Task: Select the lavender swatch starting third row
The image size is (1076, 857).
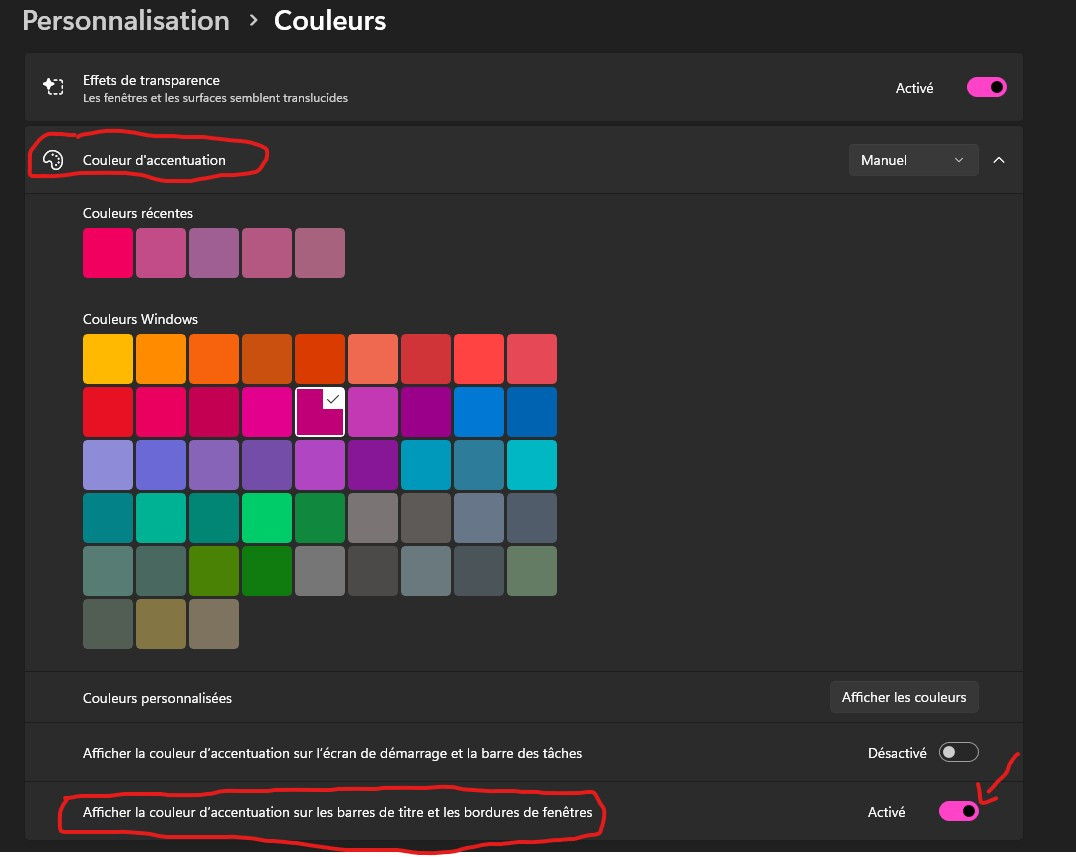Action: pos(108,465)
